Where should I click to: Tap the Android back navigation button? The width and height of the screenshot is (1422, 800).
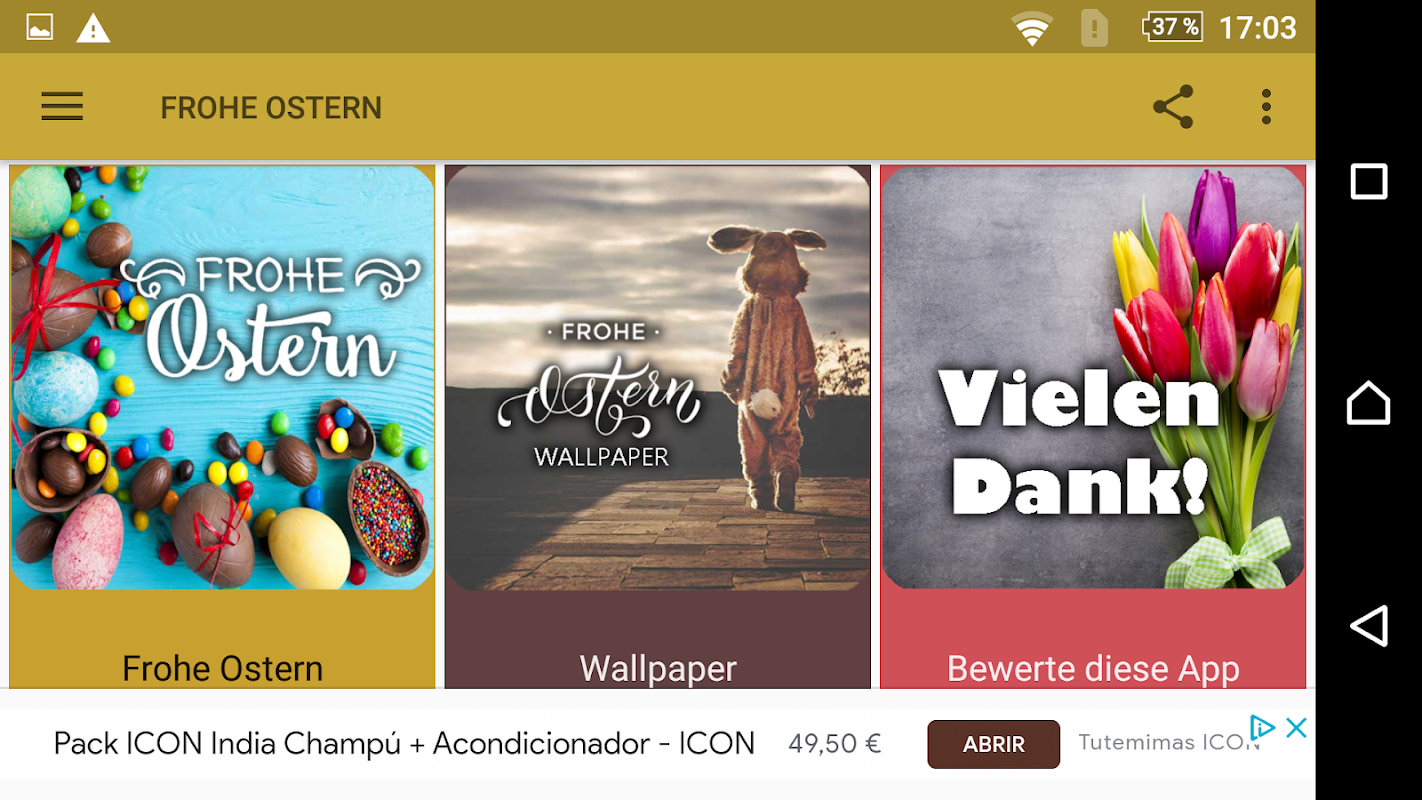[1369, 626]
